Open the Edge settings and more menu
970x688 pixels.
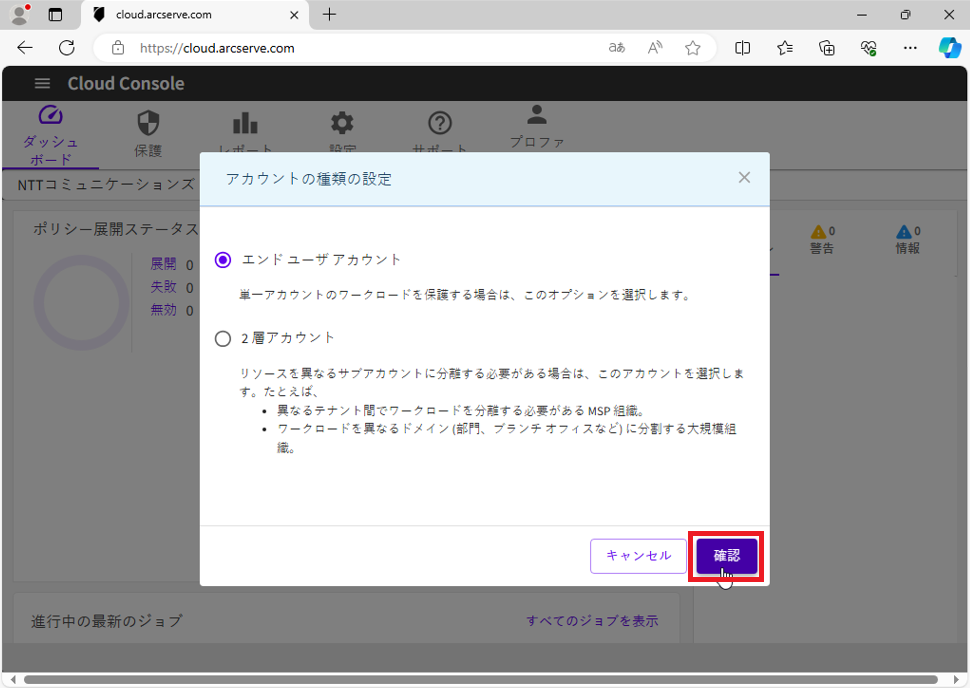[x=910, y=48]
